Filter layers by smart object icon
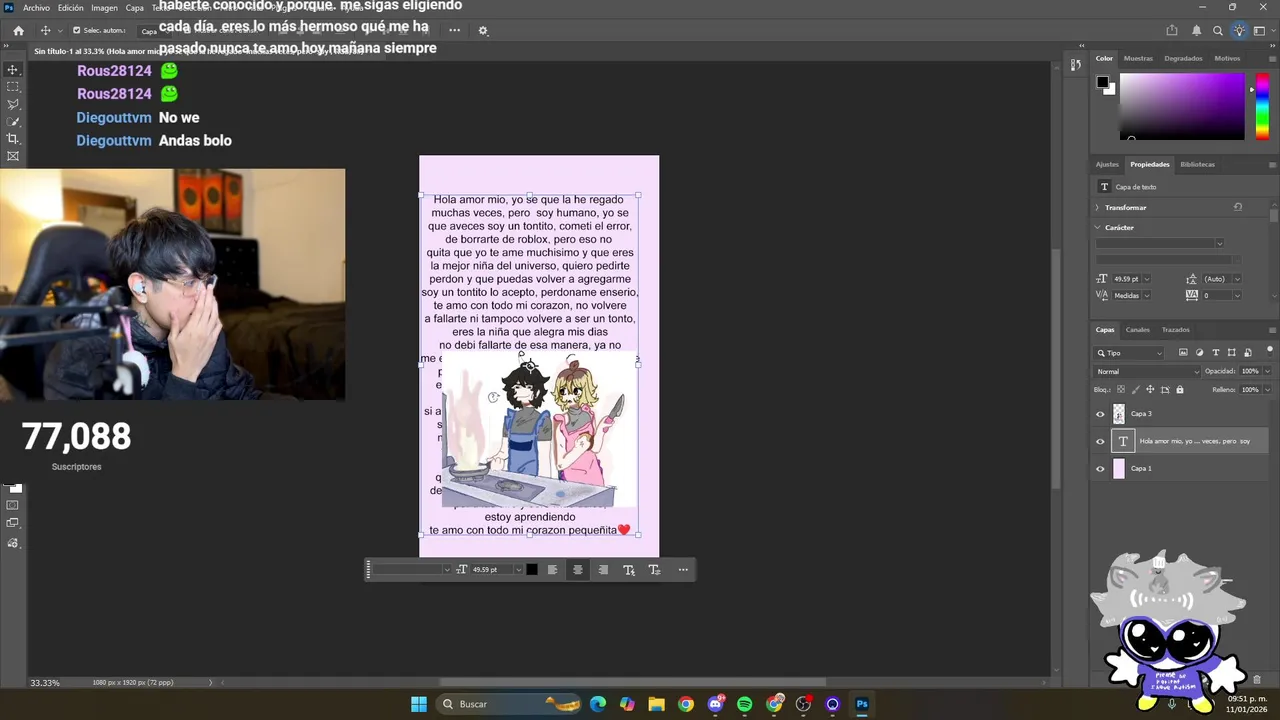 click(1247, 353)
